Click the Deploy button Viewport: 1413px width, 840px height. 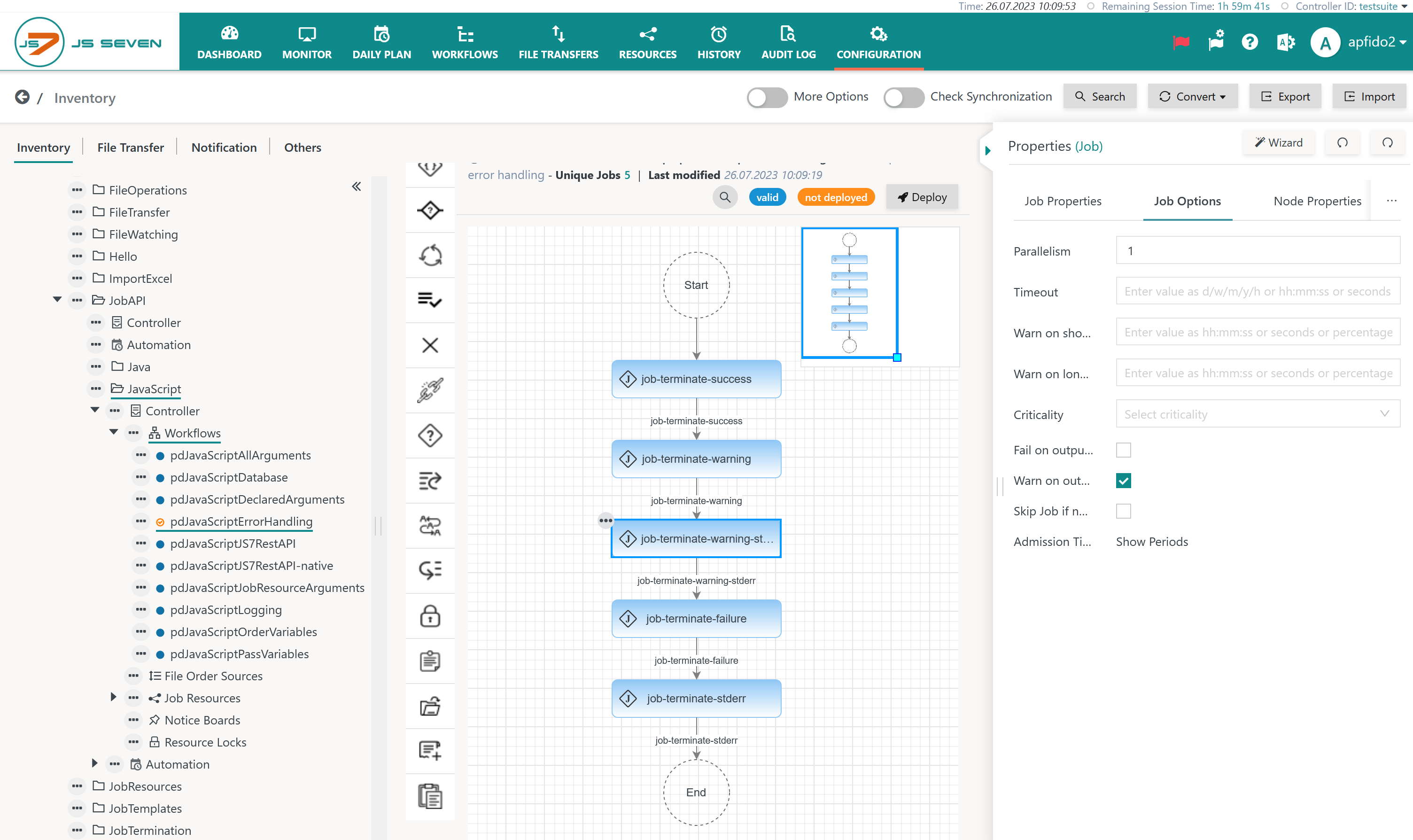(x=922, y=197)
